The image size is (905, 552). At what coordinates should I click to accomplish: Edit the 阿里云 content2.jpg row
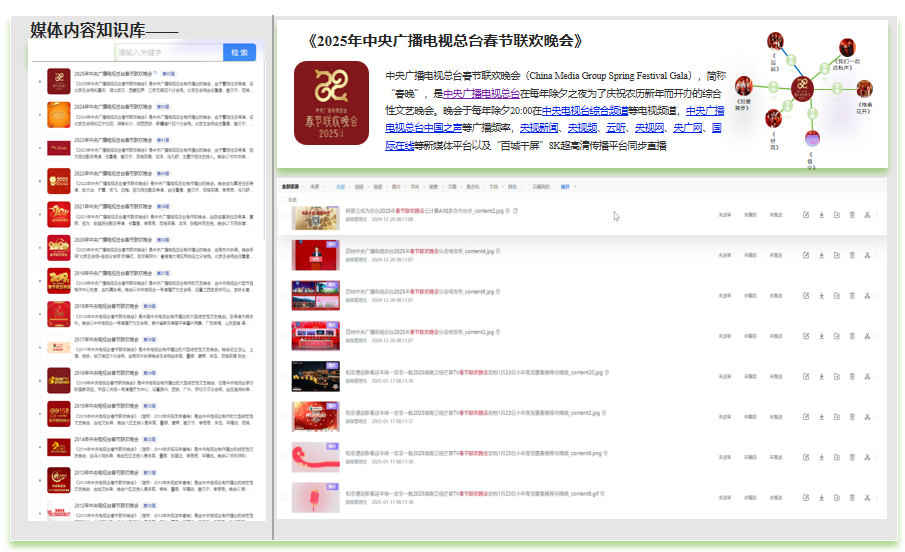806,215
